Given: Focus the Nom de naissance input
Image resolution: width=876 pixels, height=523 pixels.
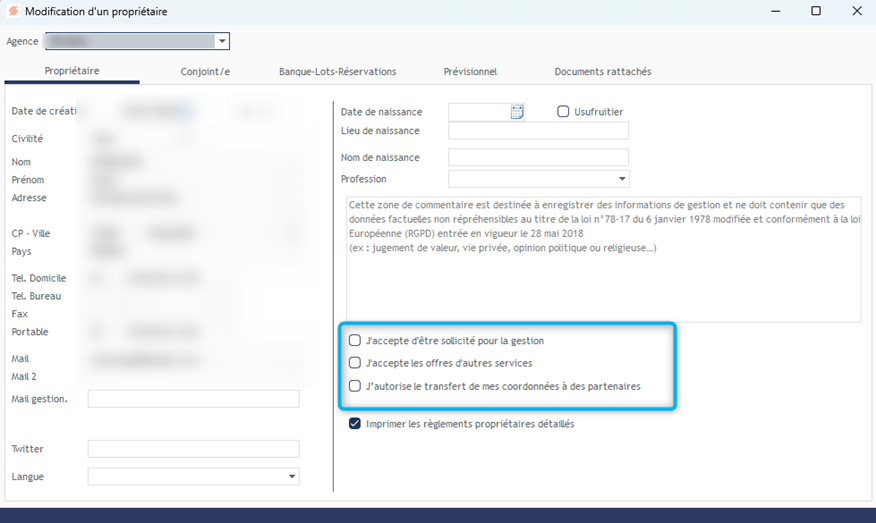Looking at the screenshot, I should [x=538, y=158].
